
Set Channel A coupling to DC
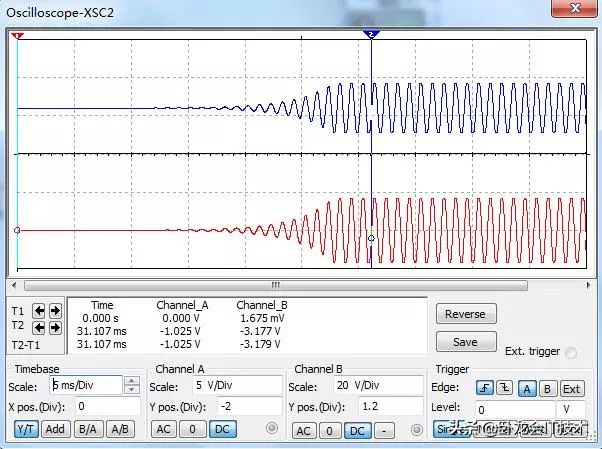click(222, 429)
